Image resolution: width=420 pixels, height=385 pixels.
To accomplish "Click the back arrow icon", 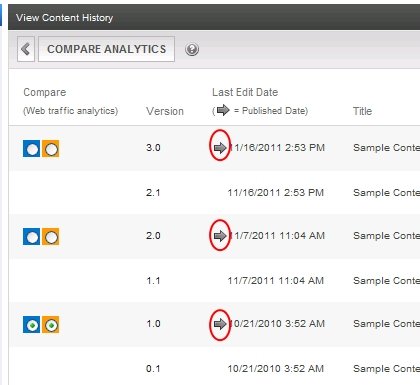I will pos(26,49).
